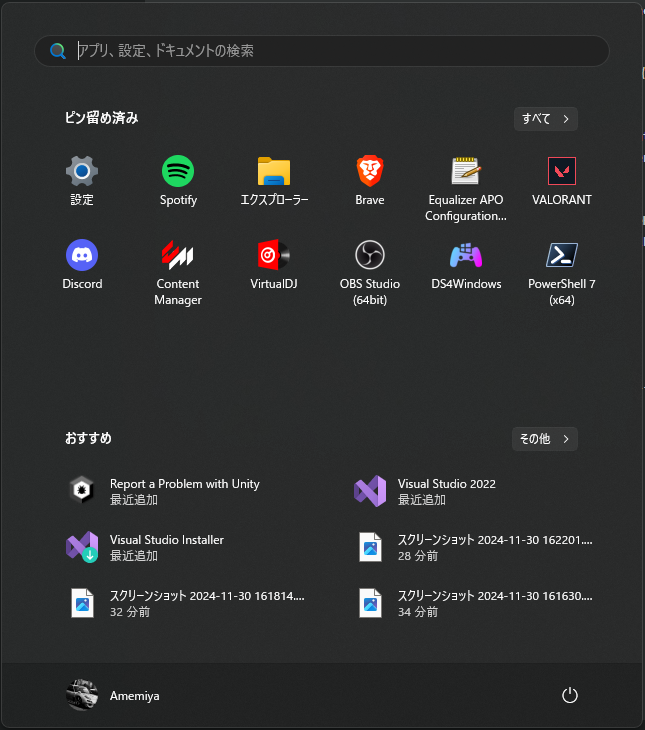Open screenshot 2024-11-30 161814 file
The width and height of the screenshot is (645, 730).
pyautogui.click(x=189, y=603)
